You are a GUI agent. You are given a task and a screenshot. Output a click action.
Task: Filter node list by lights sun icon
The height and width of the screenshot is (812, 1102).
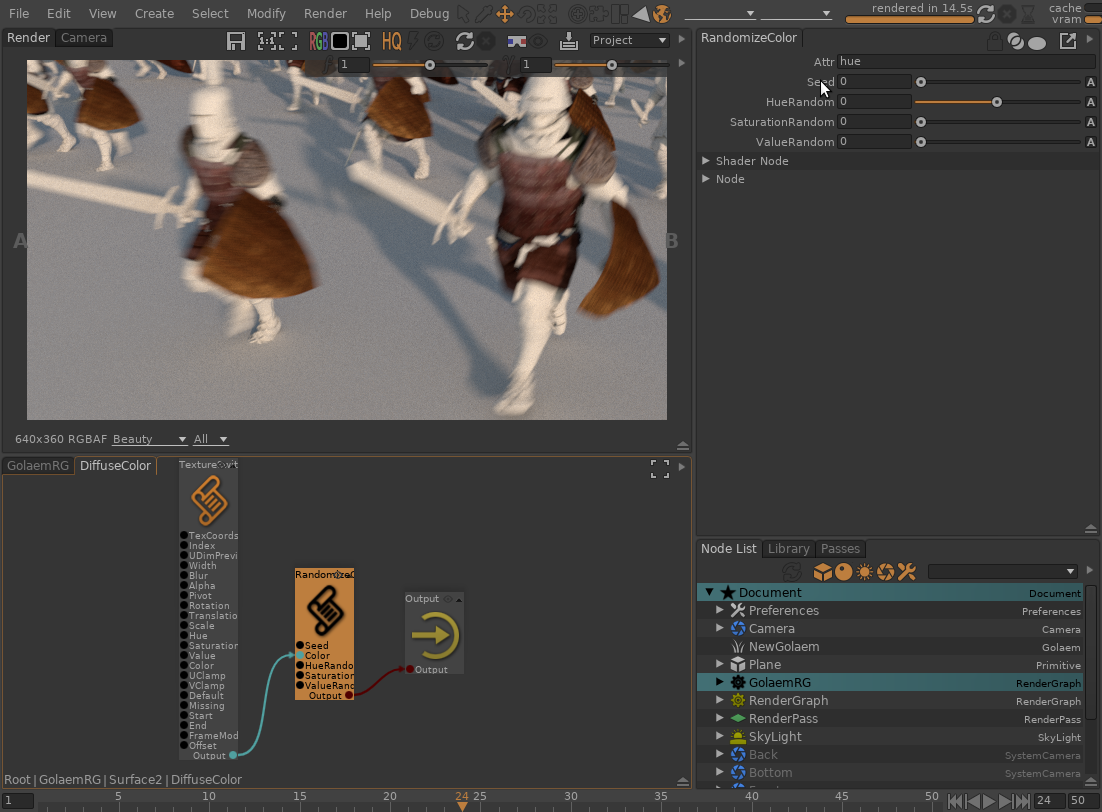pos(865,572)
